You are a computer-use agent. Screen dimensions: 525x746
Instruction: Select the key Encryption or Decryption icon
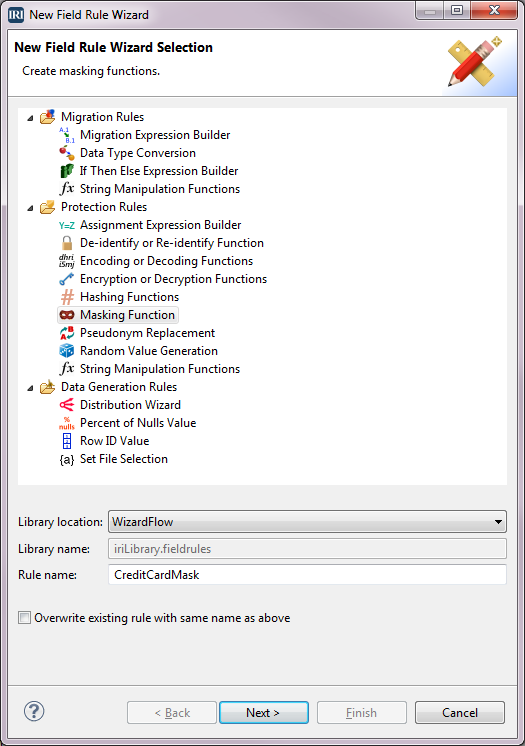tap(67, 279)
